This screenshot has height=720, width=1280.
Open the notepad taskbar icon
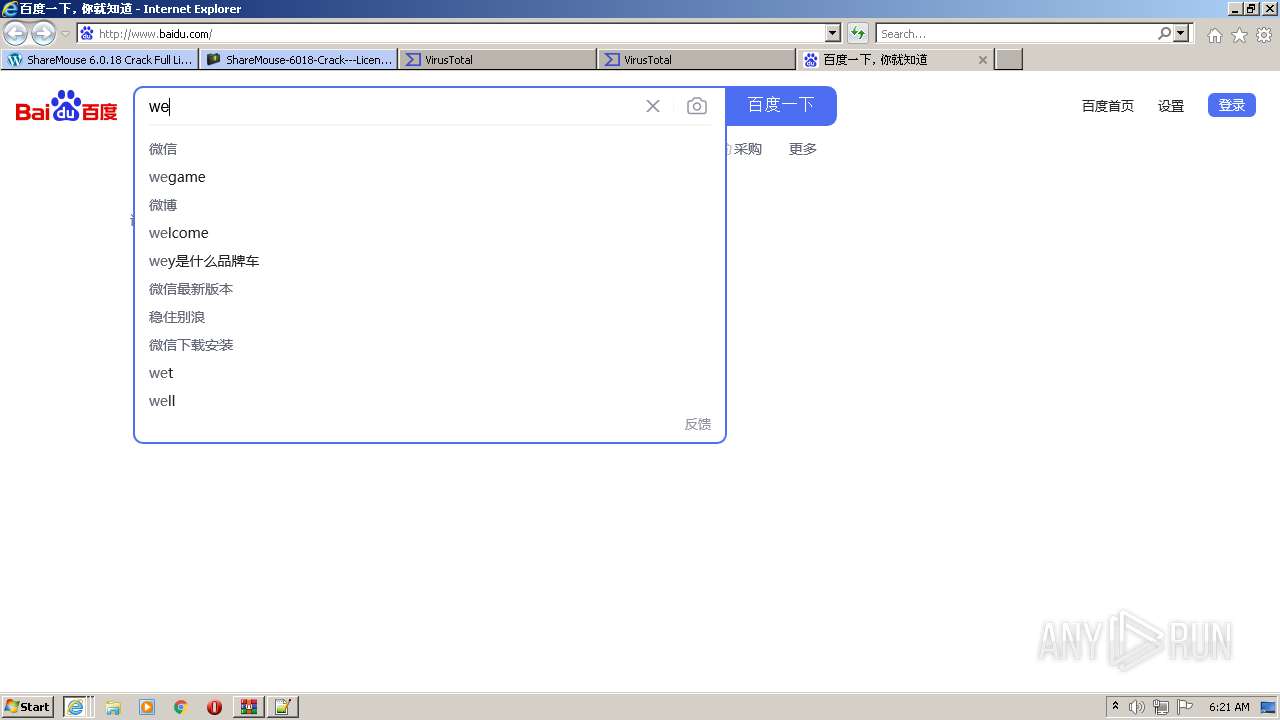pos(282,706)
